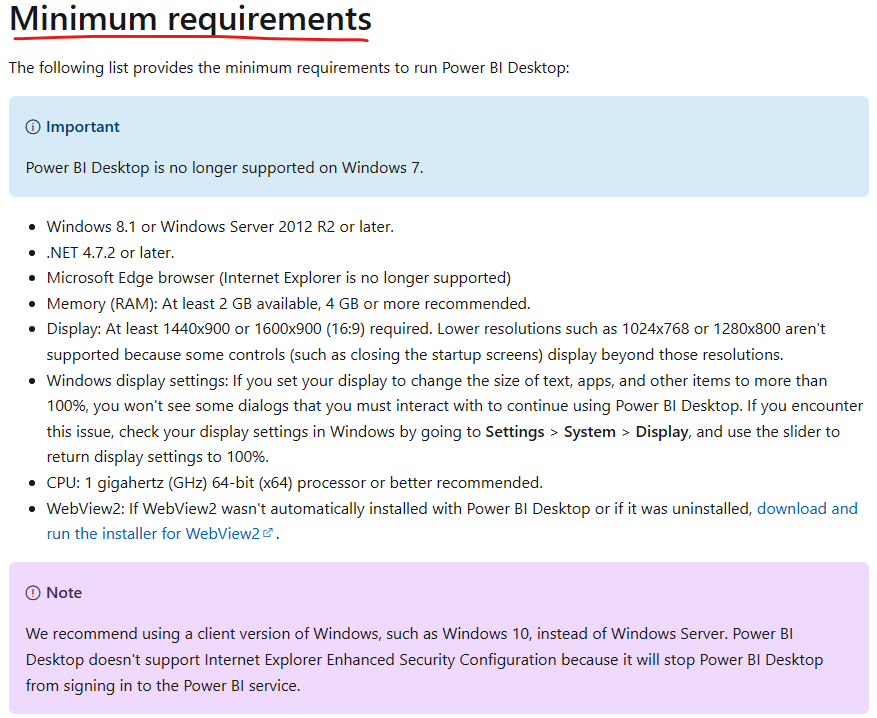The image size is (877, 718).
Task: Click the intro sentence "The following list provides"
Action: point(289,68)
